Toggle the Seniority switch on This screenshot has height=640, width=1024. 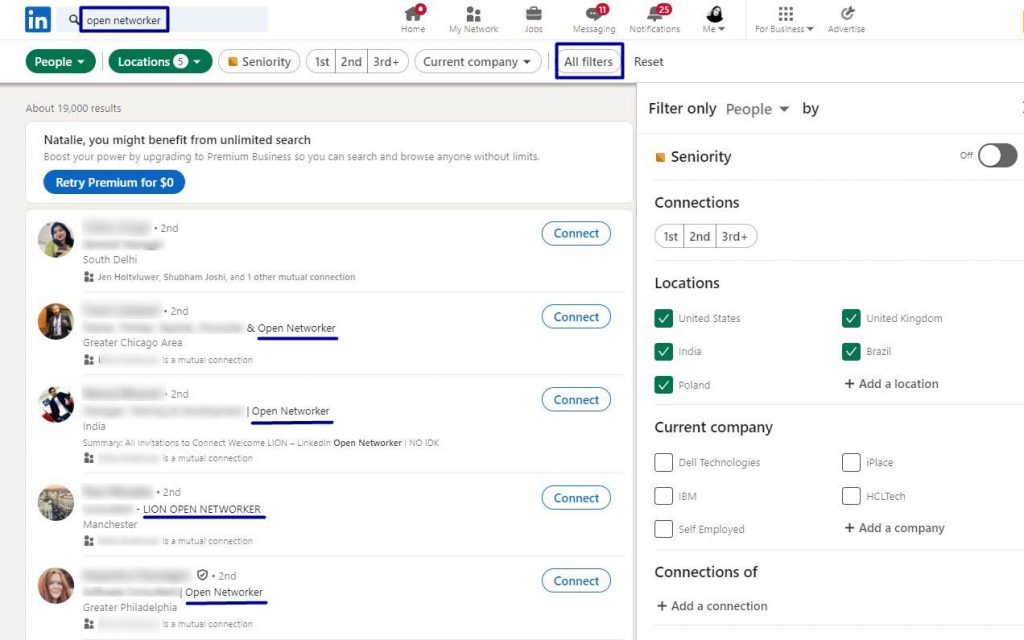(x=997, y=155)
